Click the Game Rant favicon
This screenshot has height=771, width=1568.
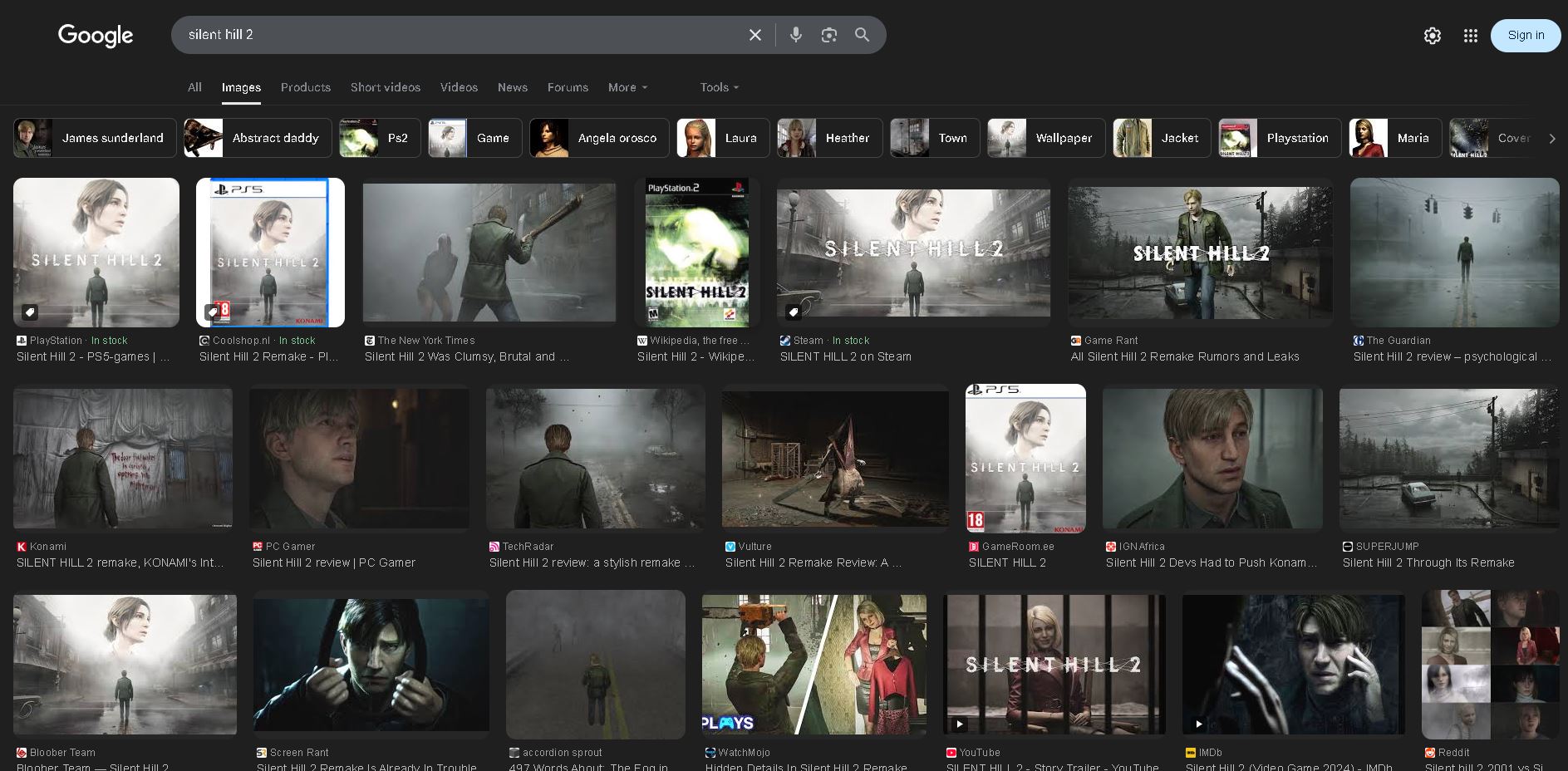pos(1076,341)
